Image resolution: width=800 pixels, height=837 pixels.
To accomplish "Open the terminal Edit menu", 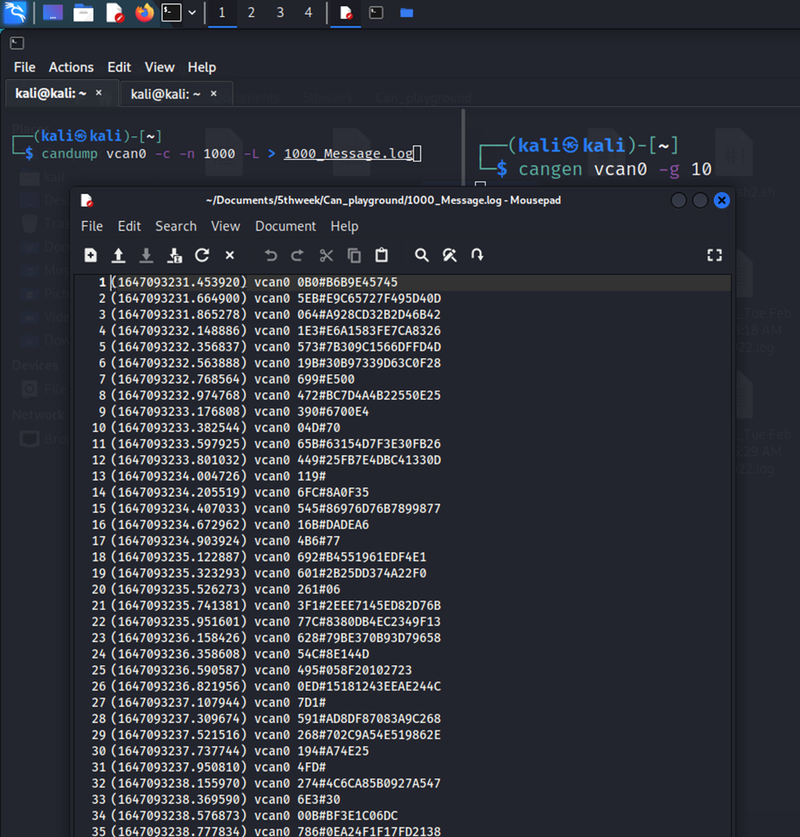I will tap(119, 67).
